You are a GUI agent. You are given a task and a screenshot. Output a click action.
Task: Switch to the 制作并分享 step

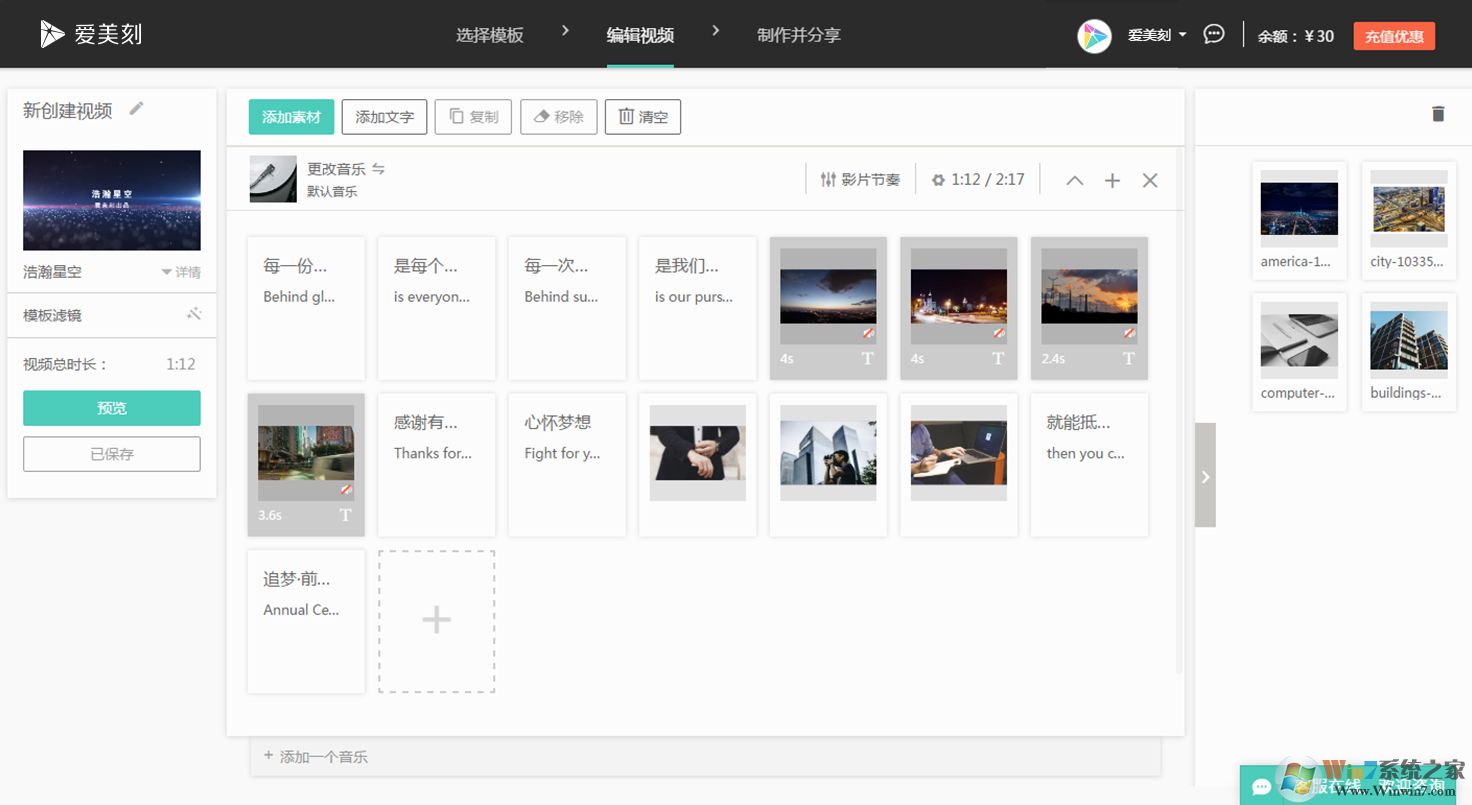(x=799, y=34)
